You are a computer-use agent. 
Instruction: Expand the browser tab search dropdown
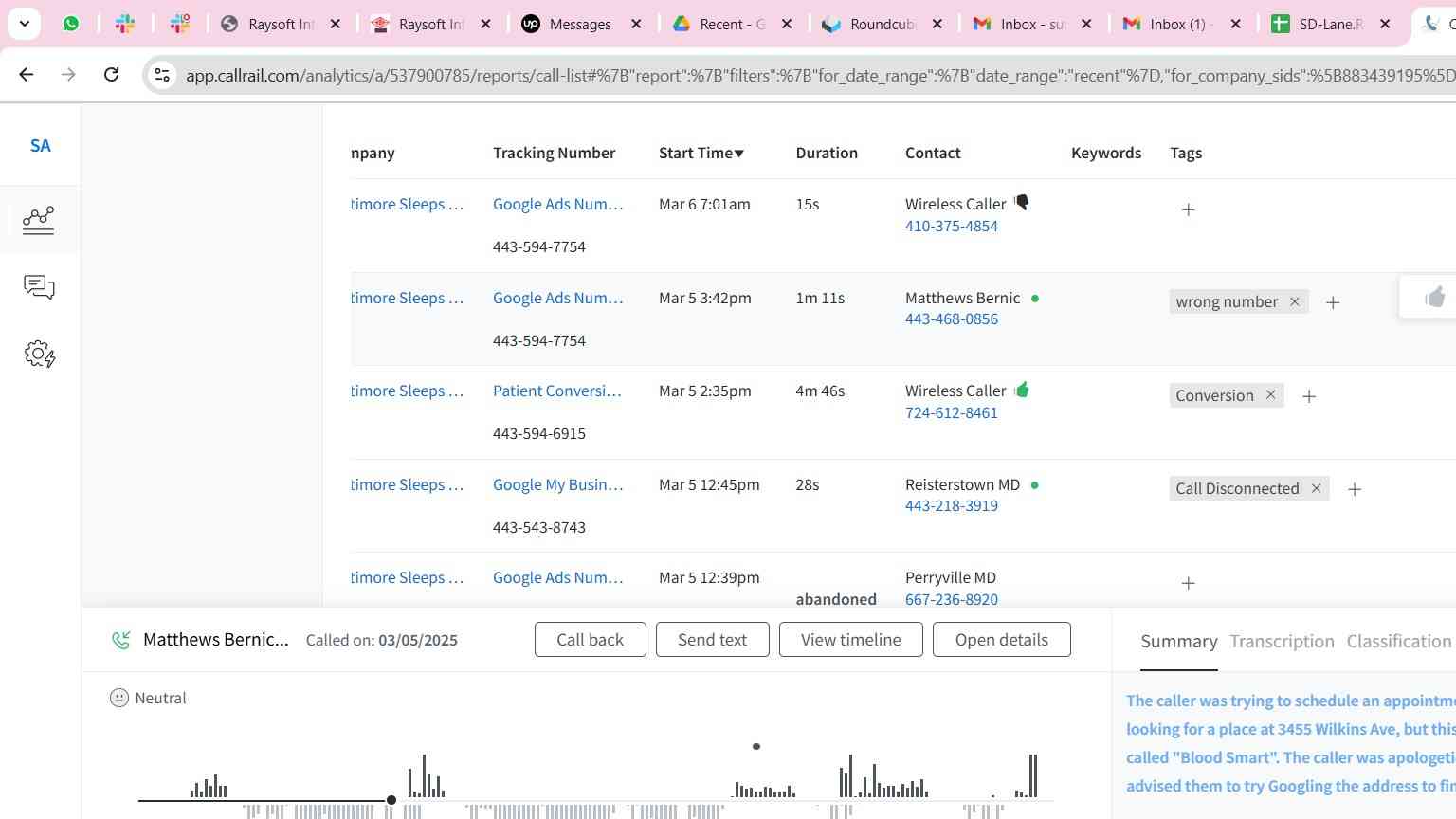pos(24,24)
